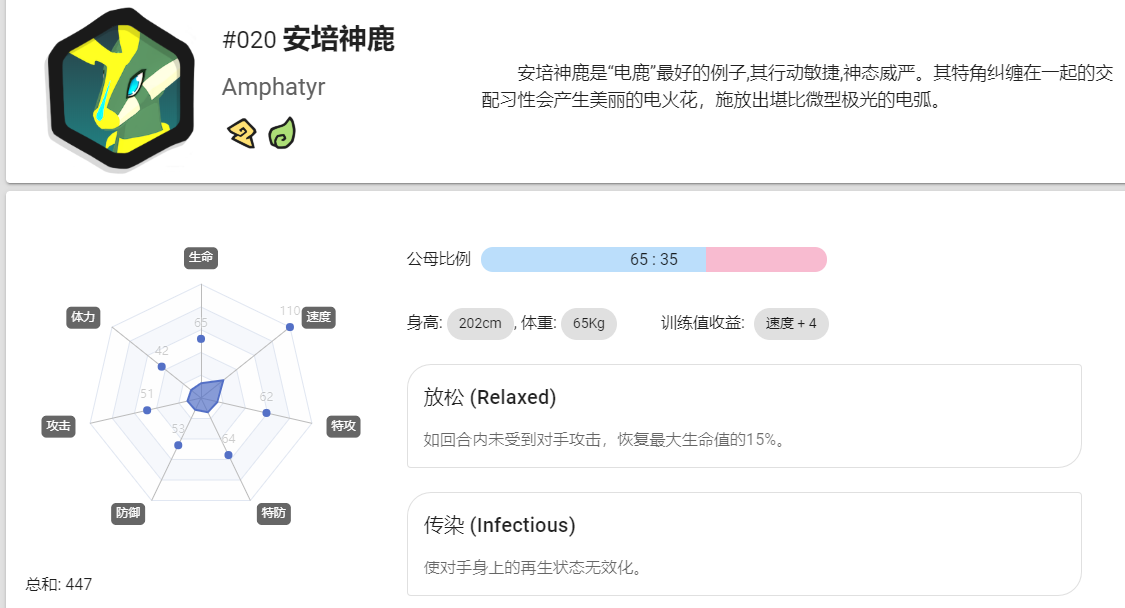Click the 65Kg weight chip
Screen dimensions: 1125x608
tap(588, 324)
